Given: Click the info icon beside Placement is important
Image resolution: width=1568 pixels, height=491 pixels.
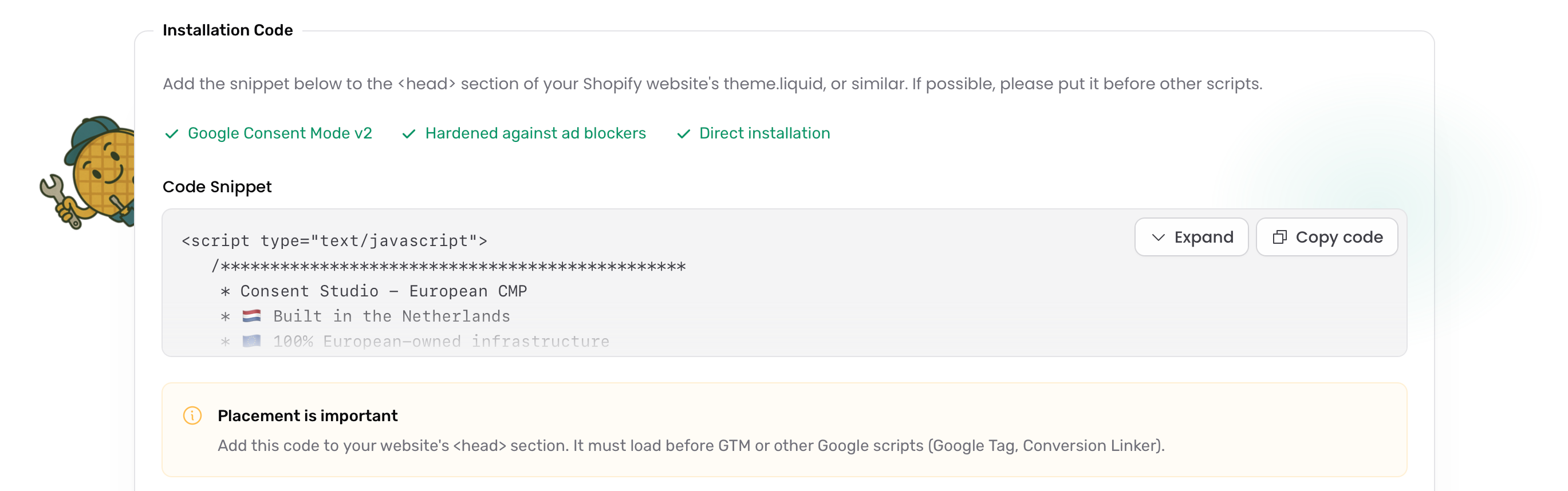Looking at the screenshot, I should pyautogui.click(x=192, y=415).
